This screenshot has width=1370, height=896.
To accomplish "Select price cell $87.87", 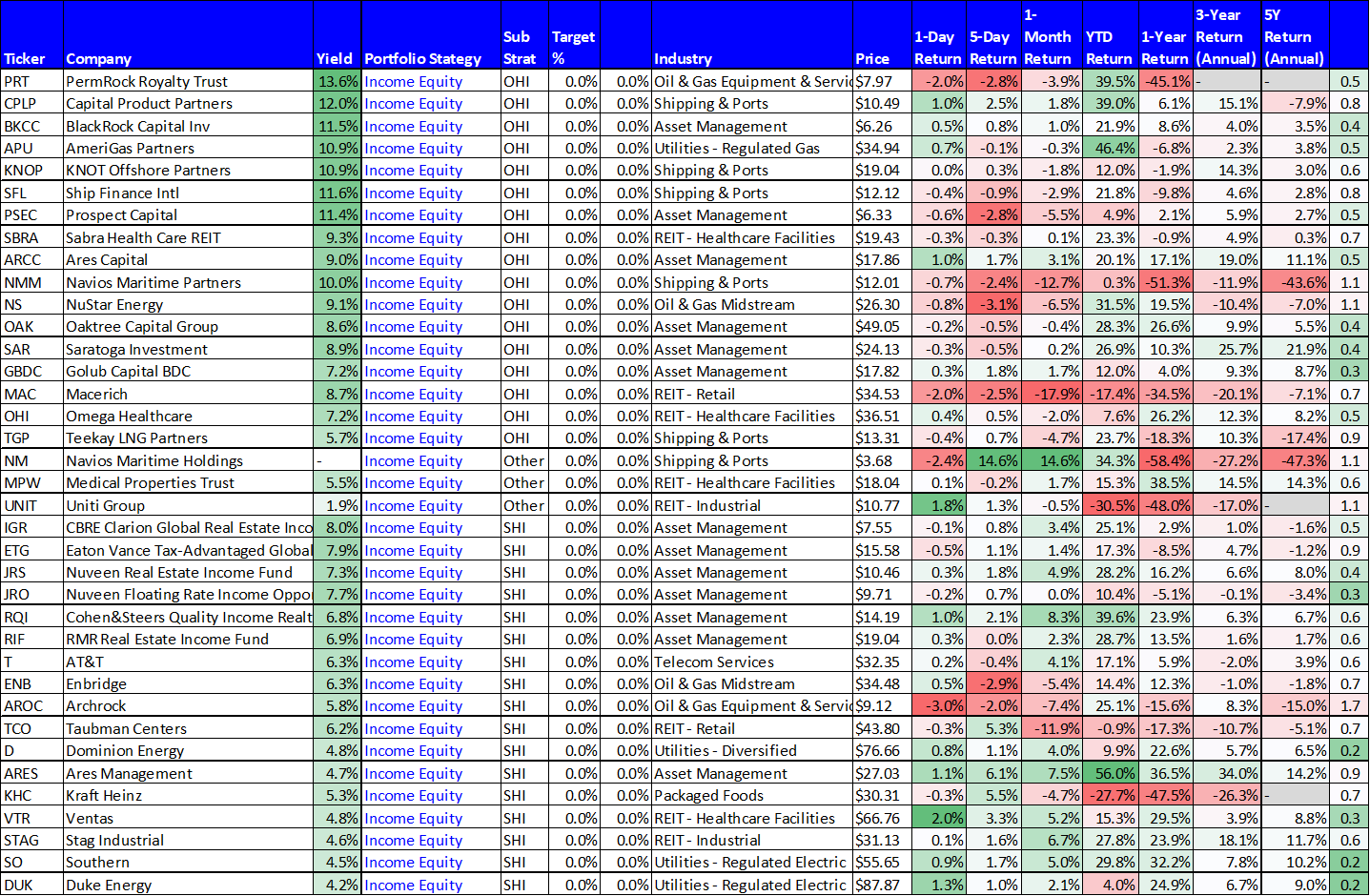I will tap(882, 886).
